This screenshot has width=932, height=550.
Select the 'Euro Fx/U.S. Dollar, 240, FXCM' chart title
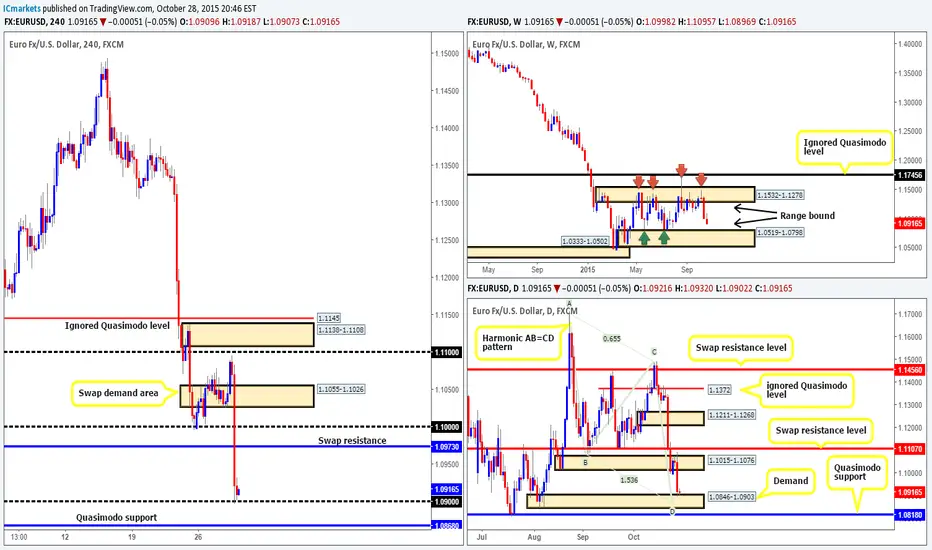coord(67,44)
